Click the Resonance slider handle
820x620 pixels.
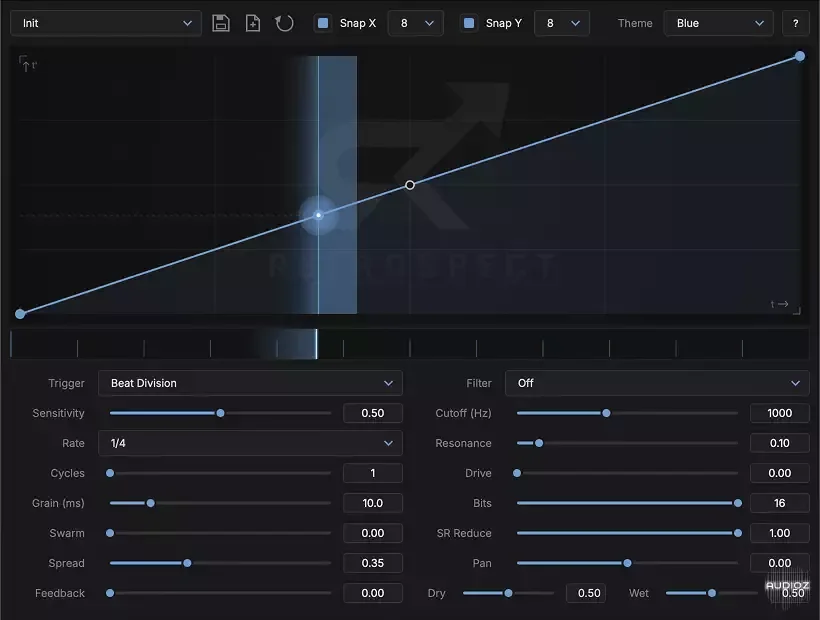[539, 443]
